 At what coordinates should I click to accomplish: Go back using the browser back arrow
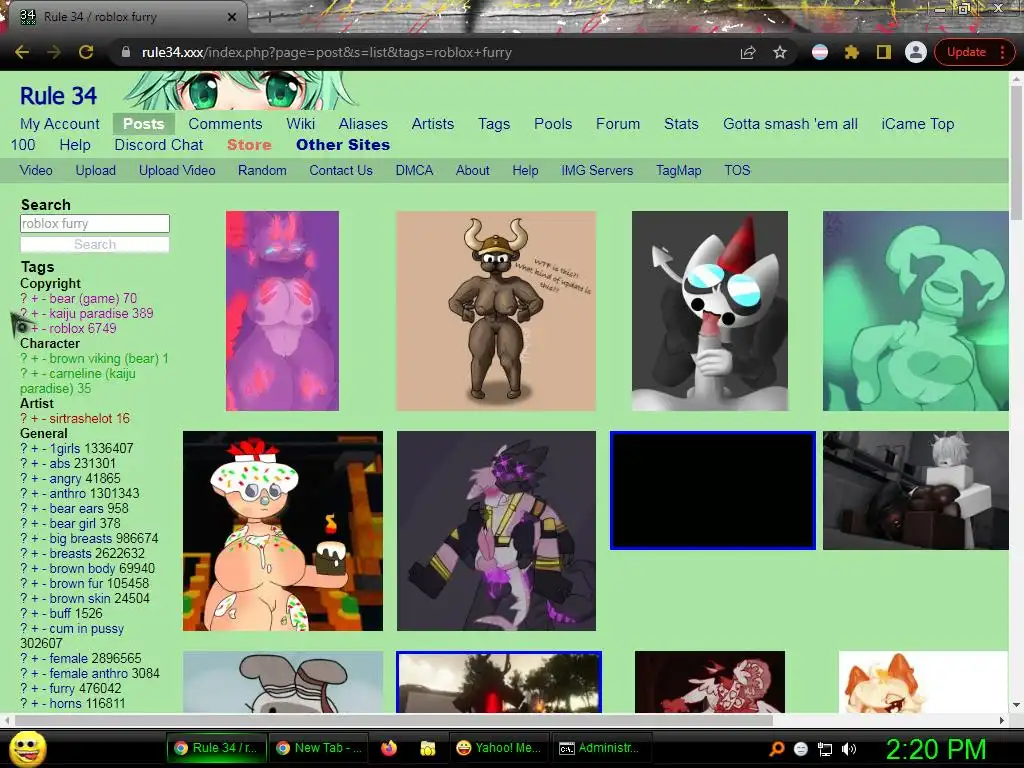pyautogui.click(x=22, y=52)
